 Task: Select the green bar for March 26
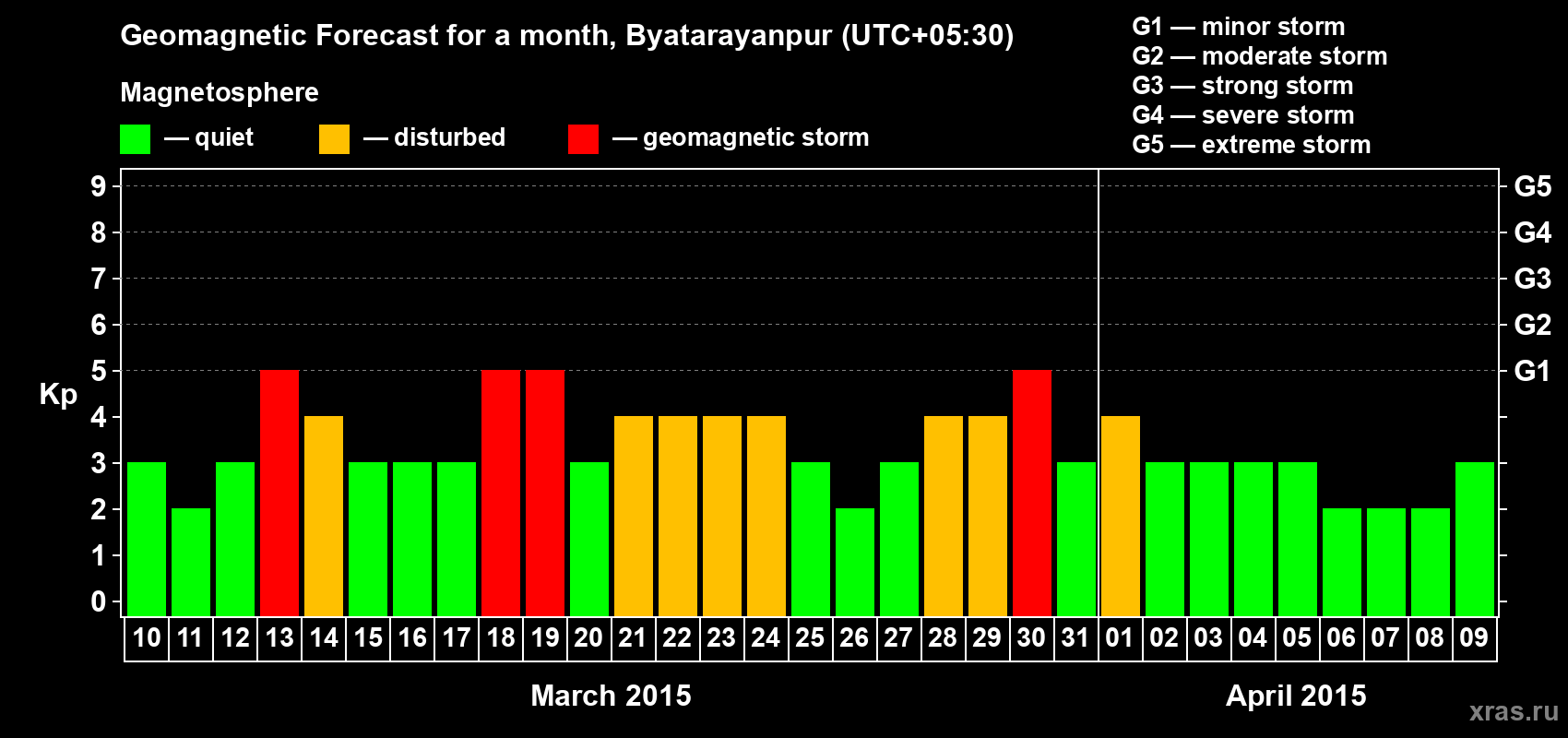(855, 562)
